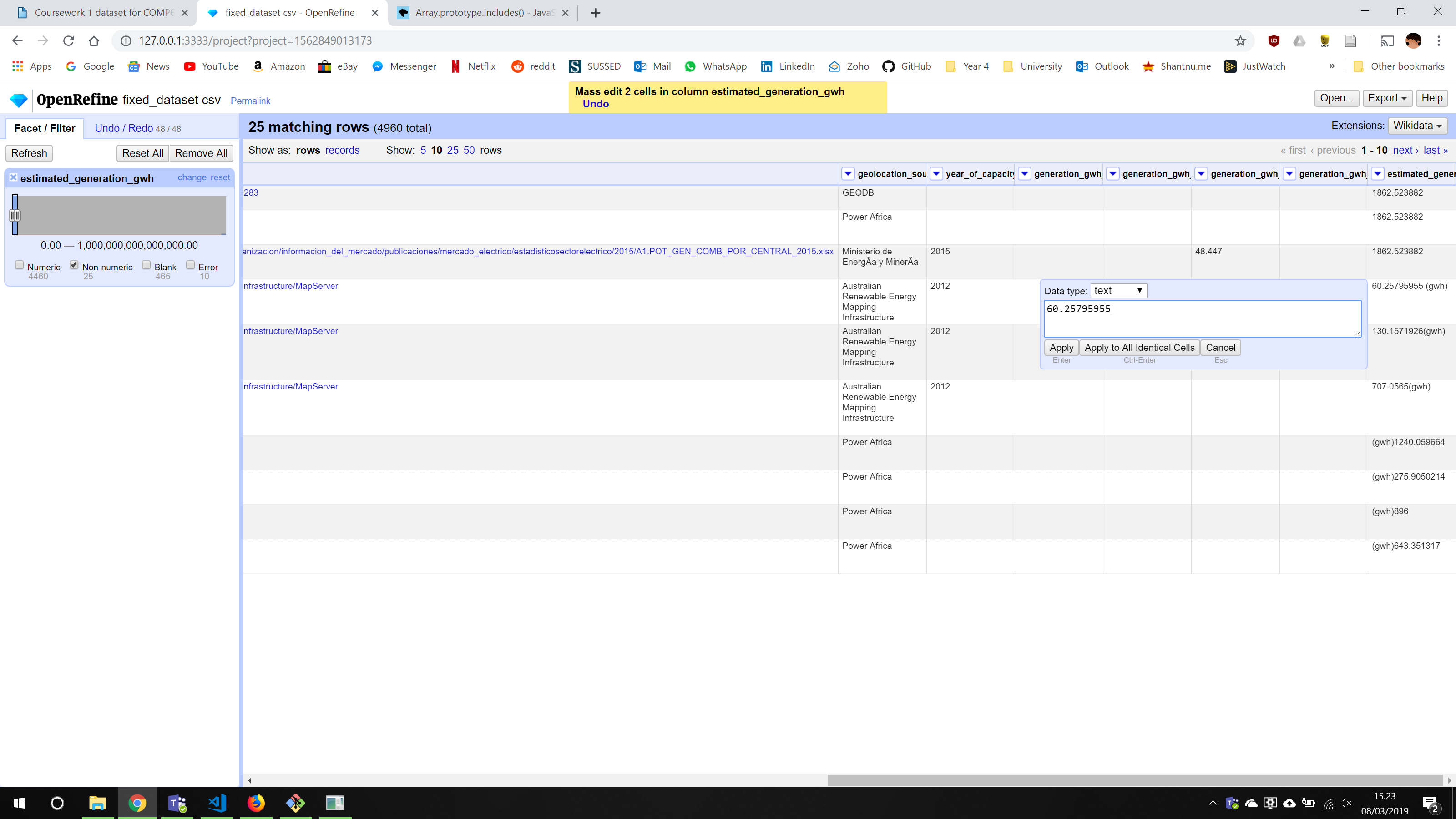This screenshot has height=819, width=1456.
Task: Open the year_of_capacity column menu arrow
Action: [936, 173]
